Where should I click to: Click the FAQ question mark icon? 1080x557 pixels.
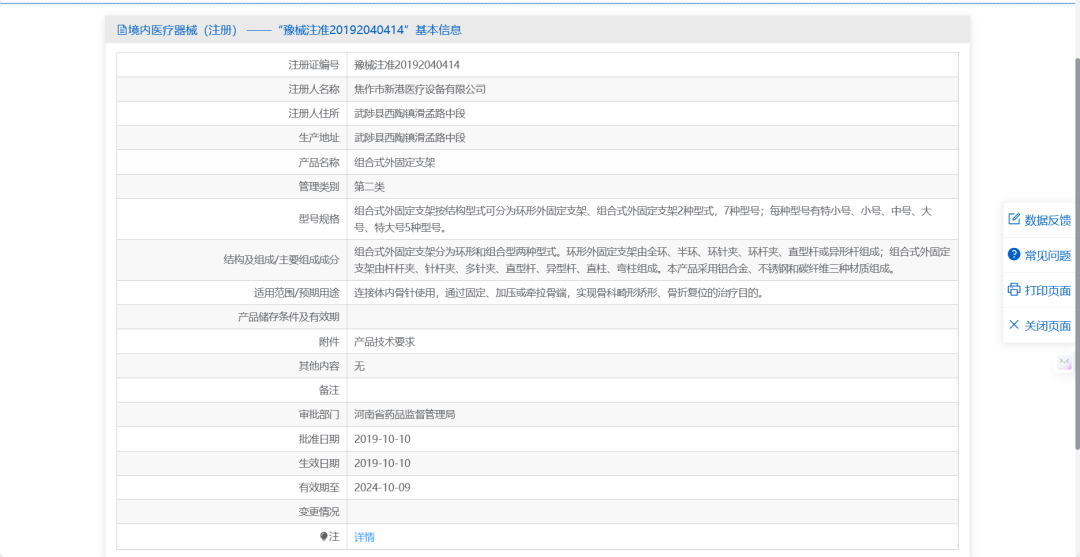pos(1013,255)
